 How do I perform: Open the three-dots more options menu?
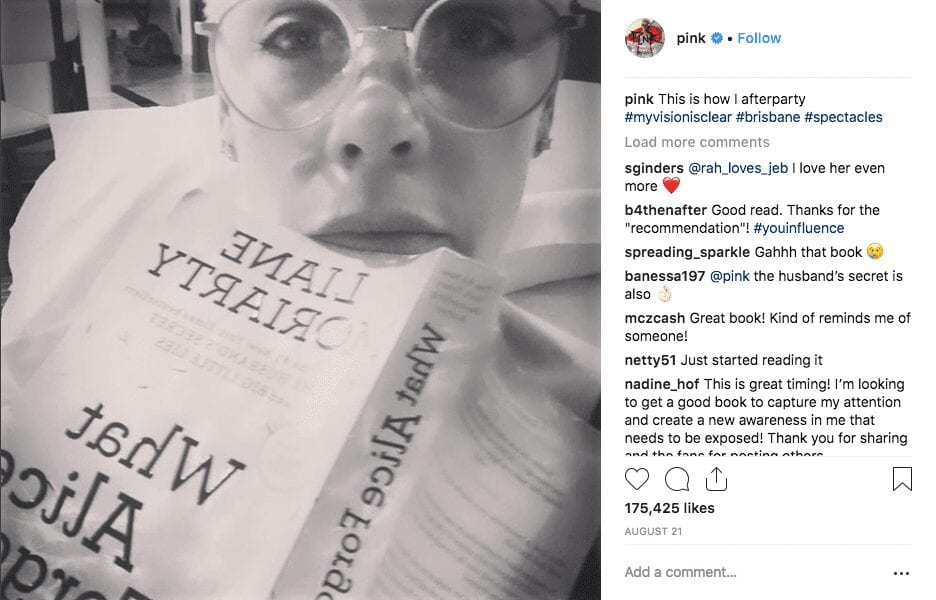(901, 573)
